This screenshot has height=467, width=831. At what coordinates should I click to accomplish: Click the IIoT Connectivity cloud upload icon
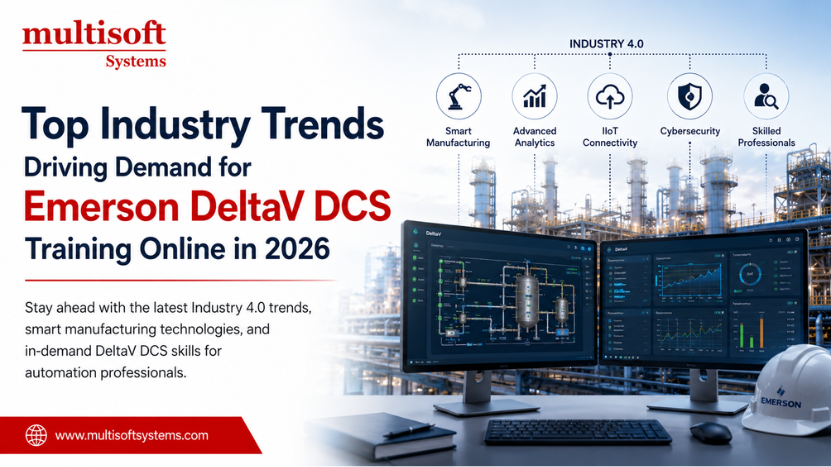[x=610, y=96]
